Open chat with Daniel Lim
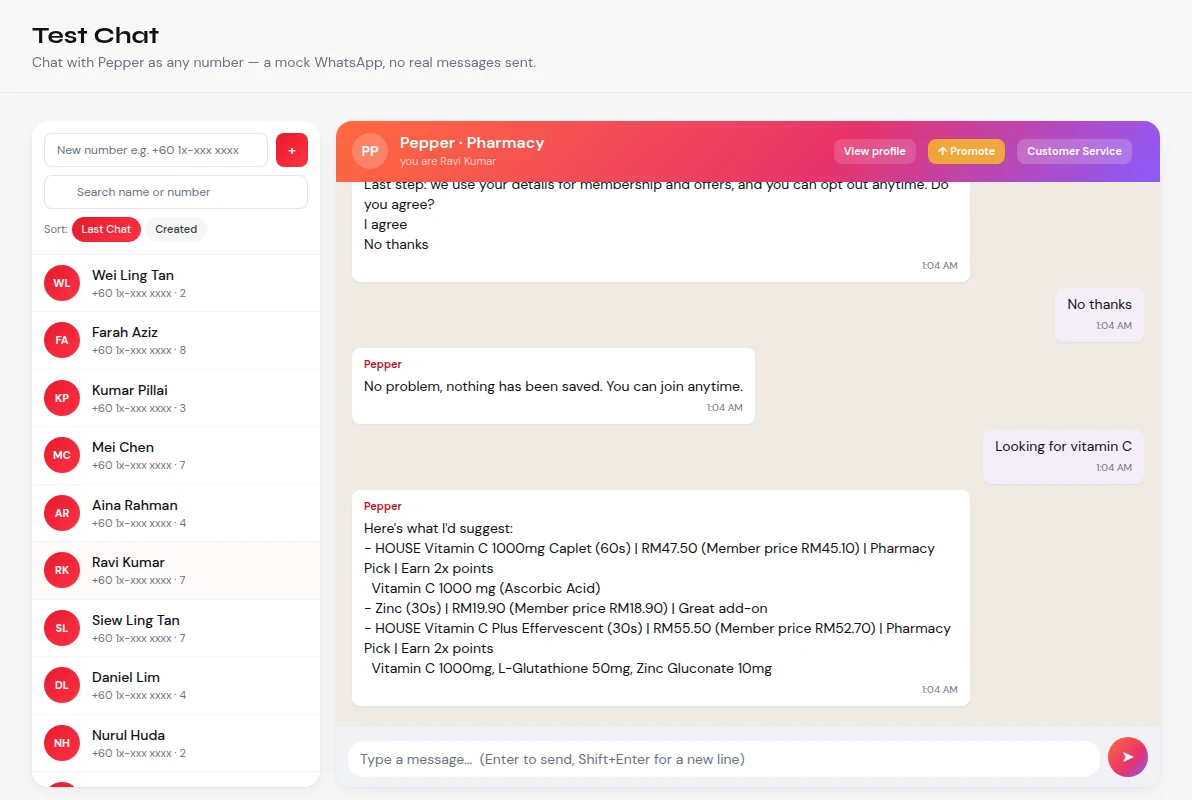Image resolution: width=1192 pixels, height=800 pixels. coord(176,684)
